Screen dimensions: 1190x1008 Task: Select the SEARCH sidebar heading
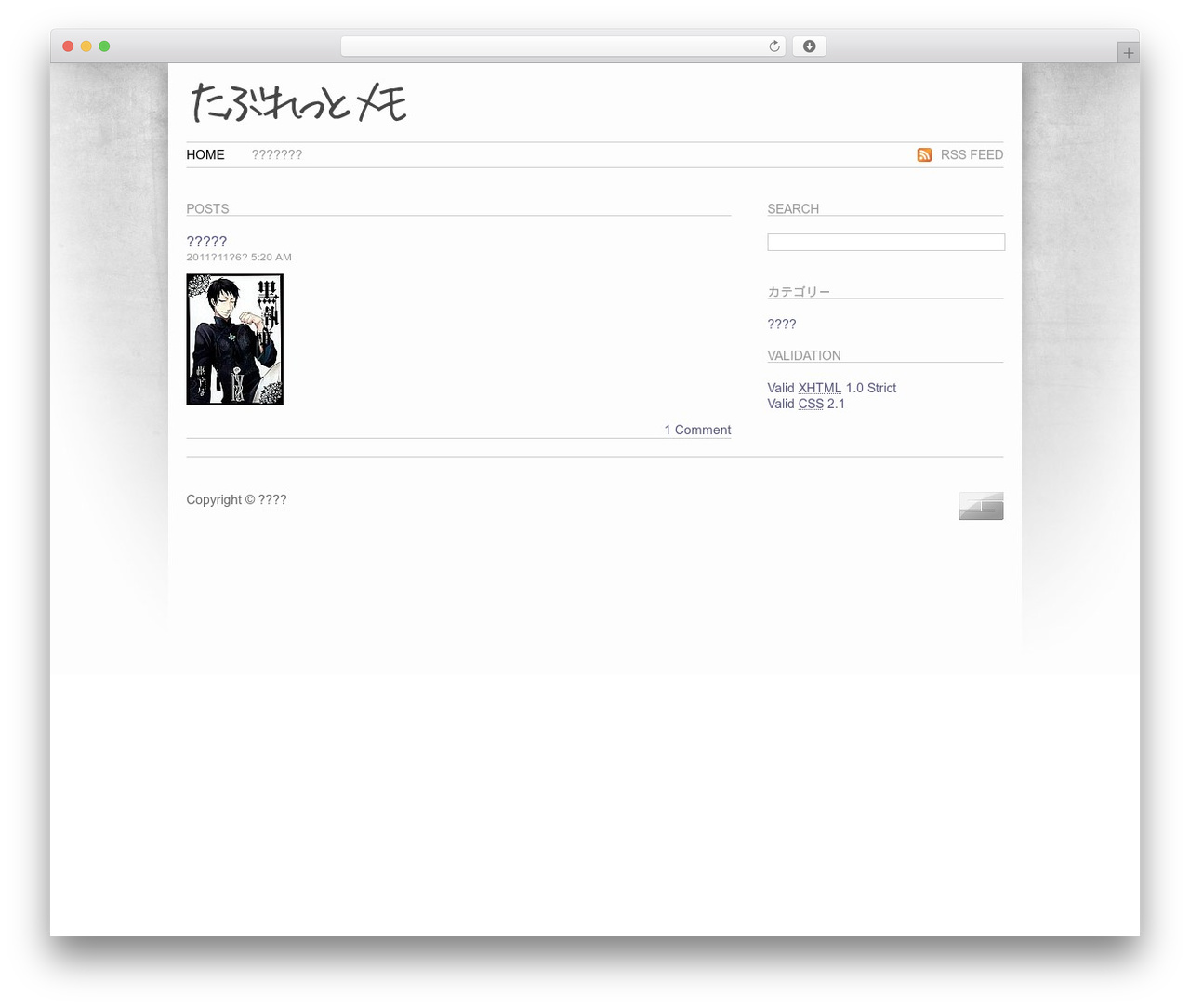[x=793, y=209]
